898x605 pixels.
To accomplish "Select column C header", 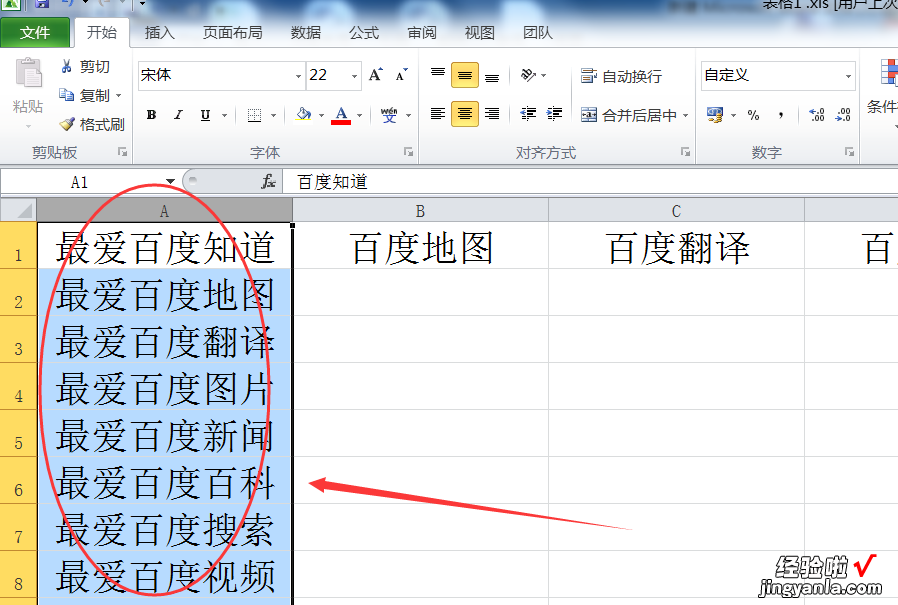I will point(676,211).
